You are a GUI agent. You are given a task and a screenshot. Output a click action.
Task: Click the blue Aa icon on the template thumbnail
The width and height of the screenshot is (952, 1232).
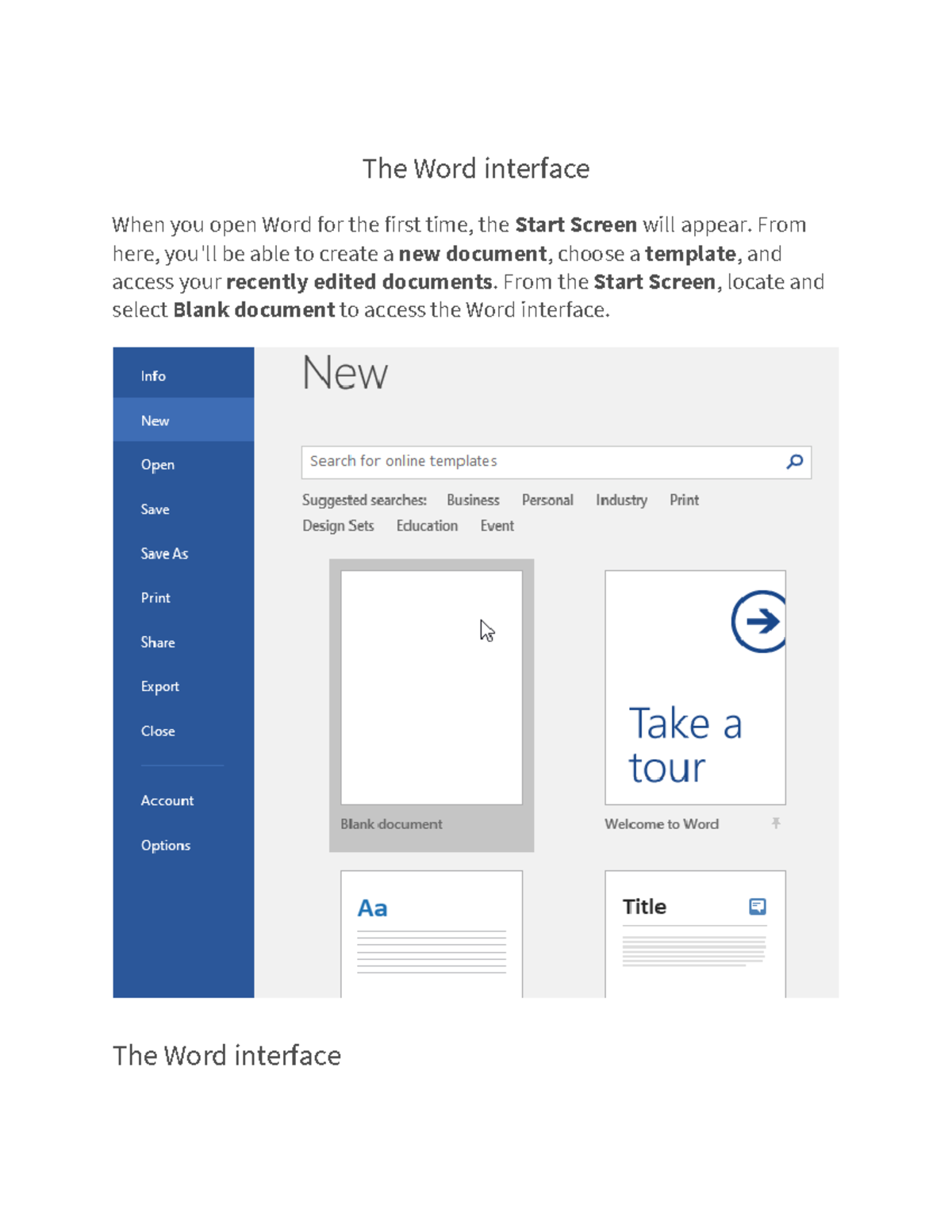[x=371, y=907]
